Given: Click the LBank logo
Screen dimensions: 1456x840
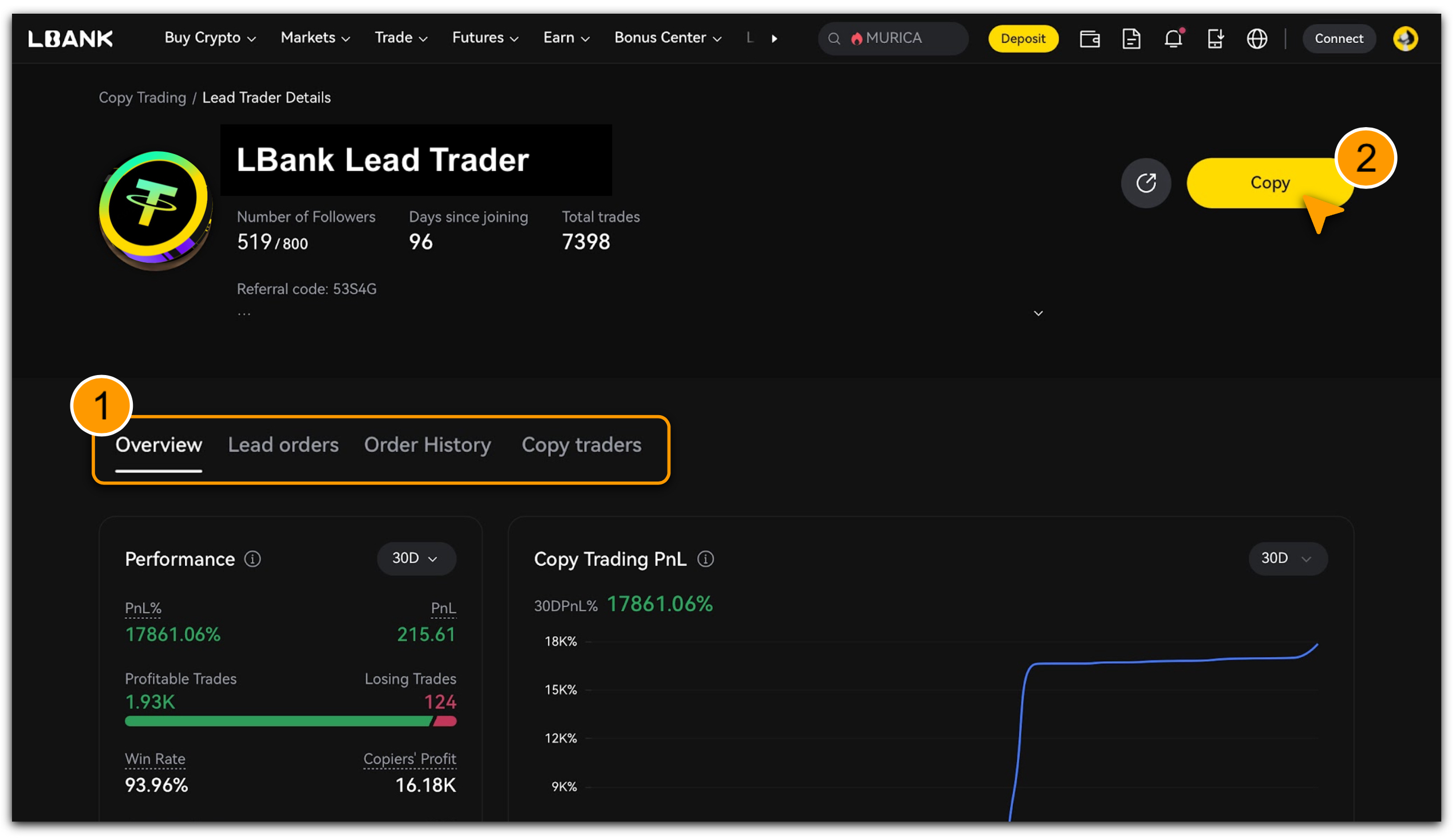Looking at the screenshot, I should click(70, 39).
